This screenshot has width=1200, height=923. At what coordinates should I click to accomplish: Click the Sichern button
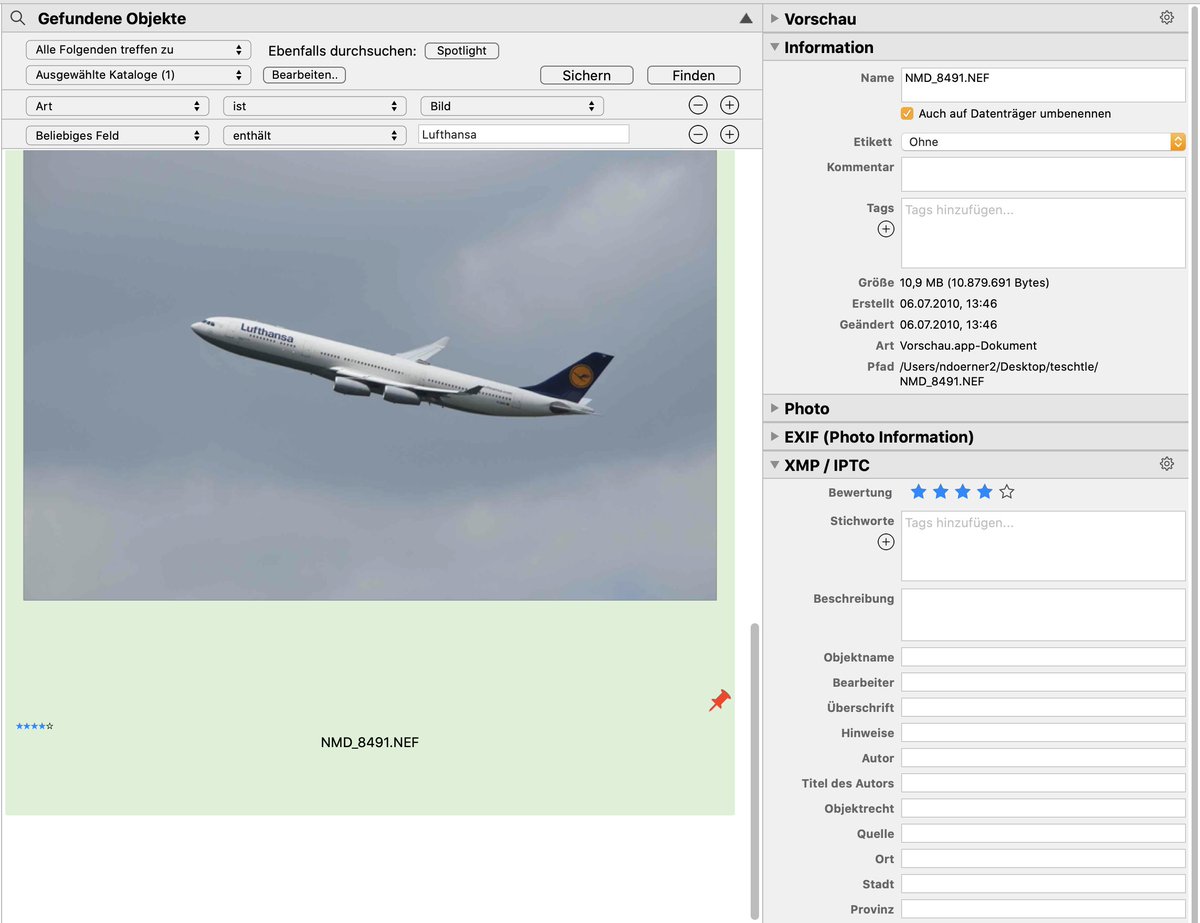click(587, 75)
